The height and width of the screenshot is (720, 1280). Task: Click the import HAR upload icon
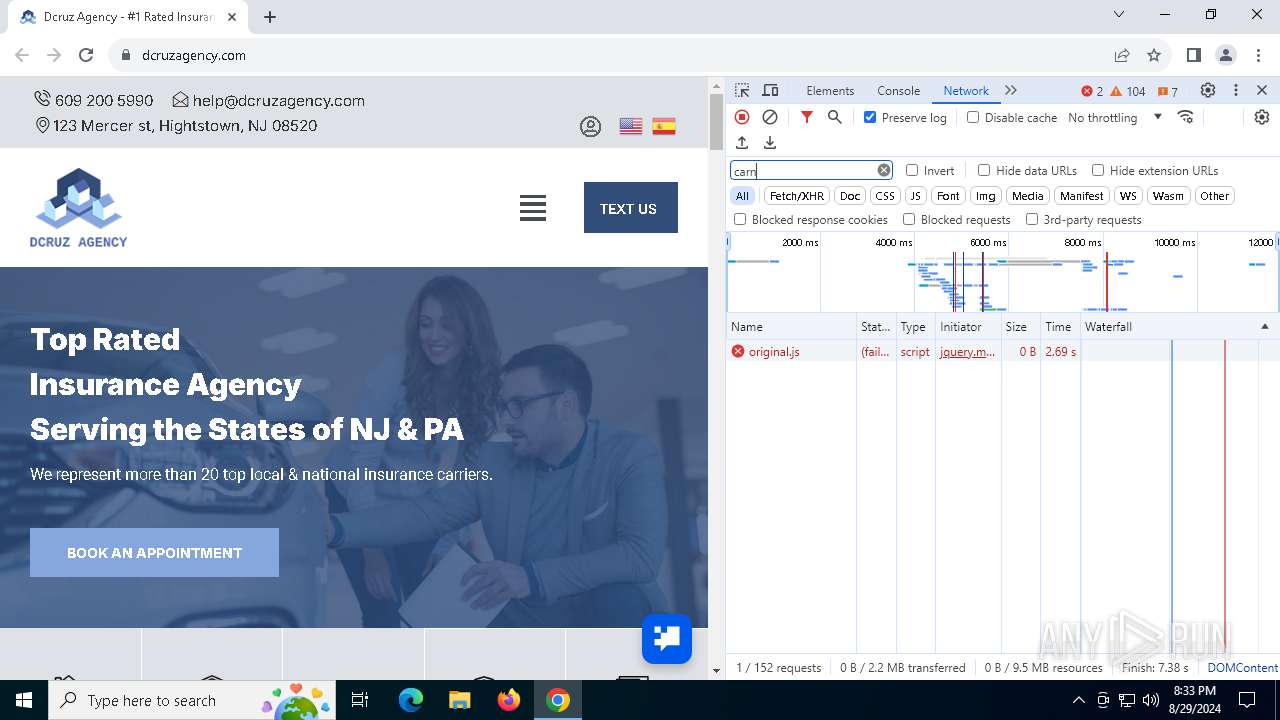pos(742,143)
